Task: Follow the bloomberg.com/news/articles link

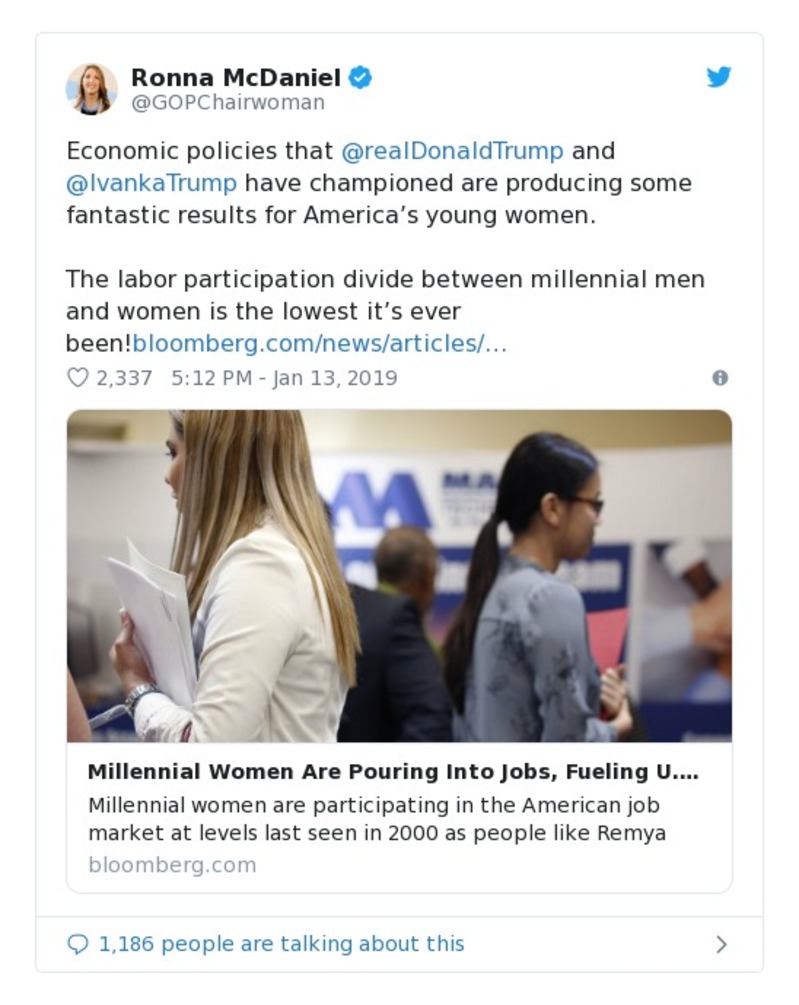Action: [x=320, y=343]
